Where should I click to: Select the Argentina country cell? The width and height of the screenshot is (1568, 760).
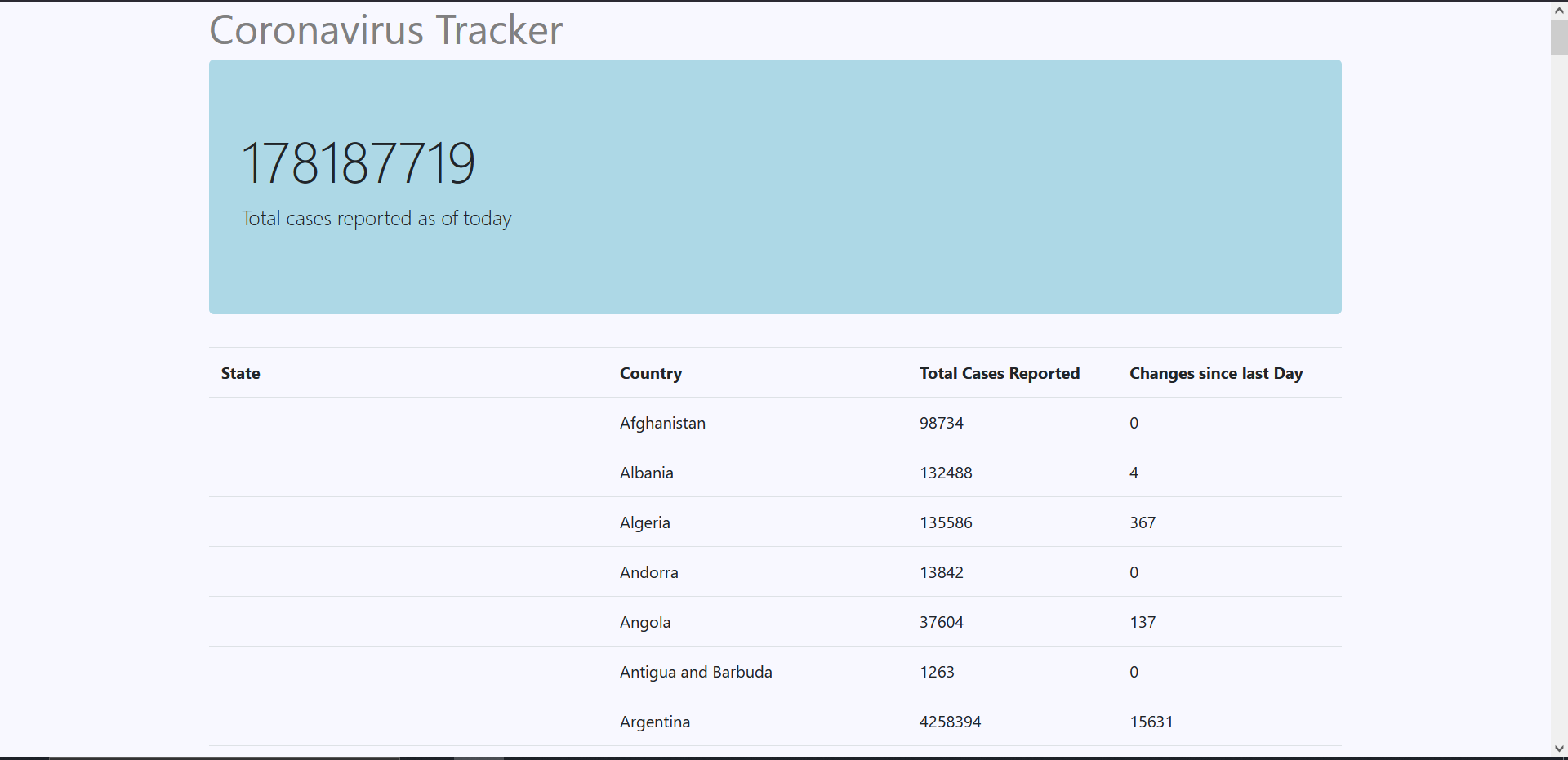pos(655,722)
